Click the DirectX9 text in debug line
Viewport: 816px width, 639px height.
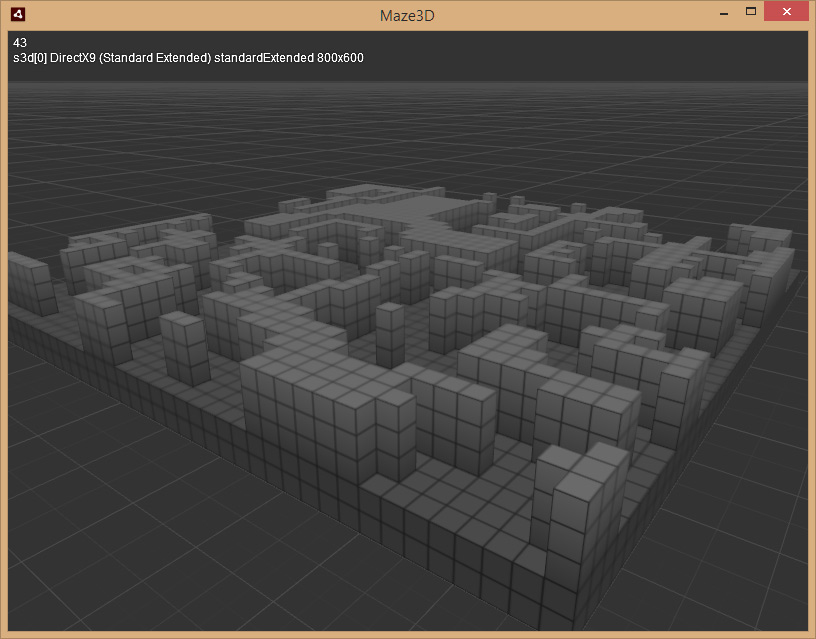[x=80, y=58]
